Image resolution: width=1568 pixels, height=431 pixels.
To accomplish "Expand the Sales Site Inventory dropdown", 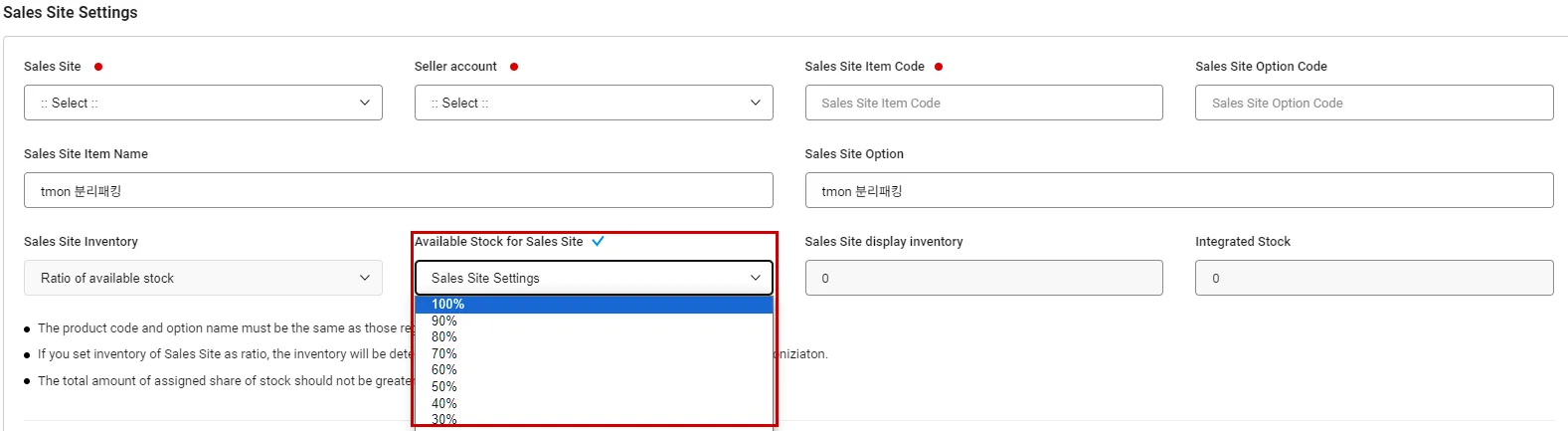I will pos(203,278).
